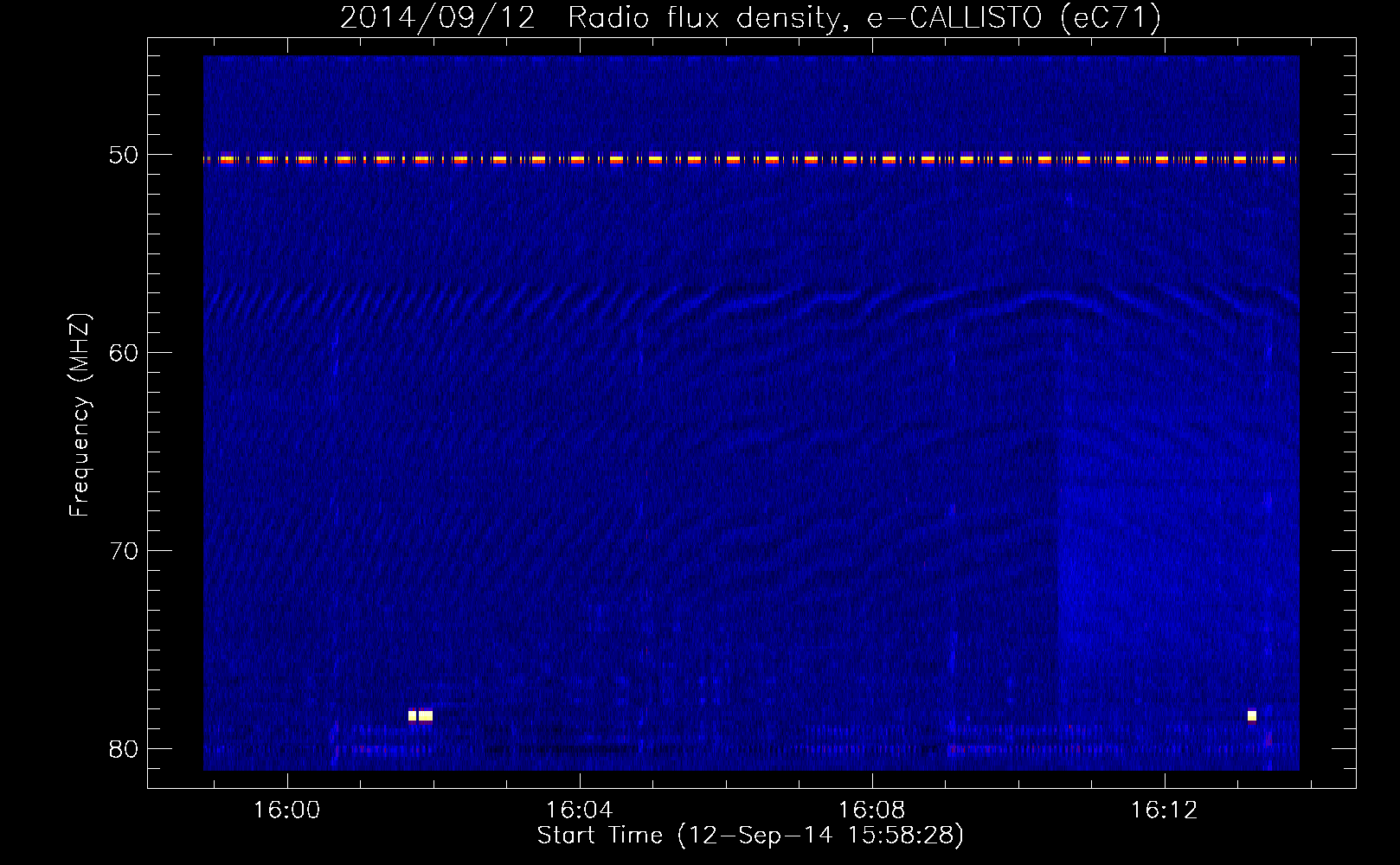Click the plot title "2014/09/12 Radio flux density, e-CALLISTO (eC71)"
The width and height of the screenshot is (1400, 865).
[x=750, y=17]
